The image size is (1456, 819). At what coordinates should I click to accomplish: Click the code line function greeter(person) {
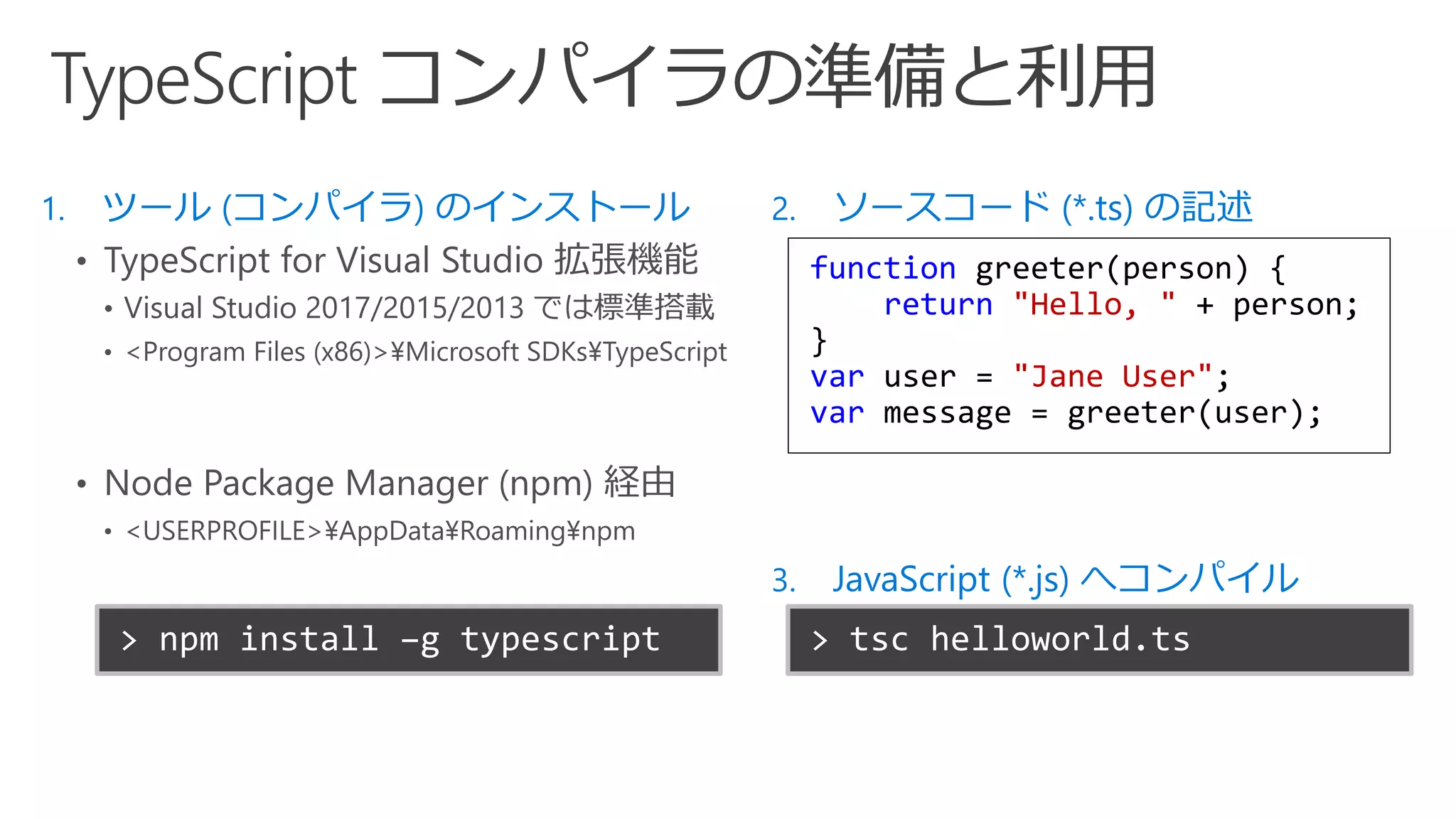(1048, 269)
